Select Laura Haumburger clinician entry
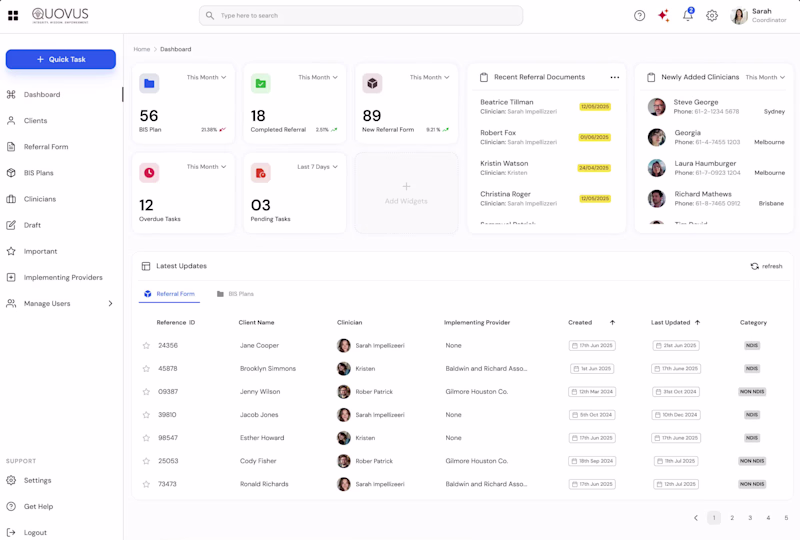 715,167
